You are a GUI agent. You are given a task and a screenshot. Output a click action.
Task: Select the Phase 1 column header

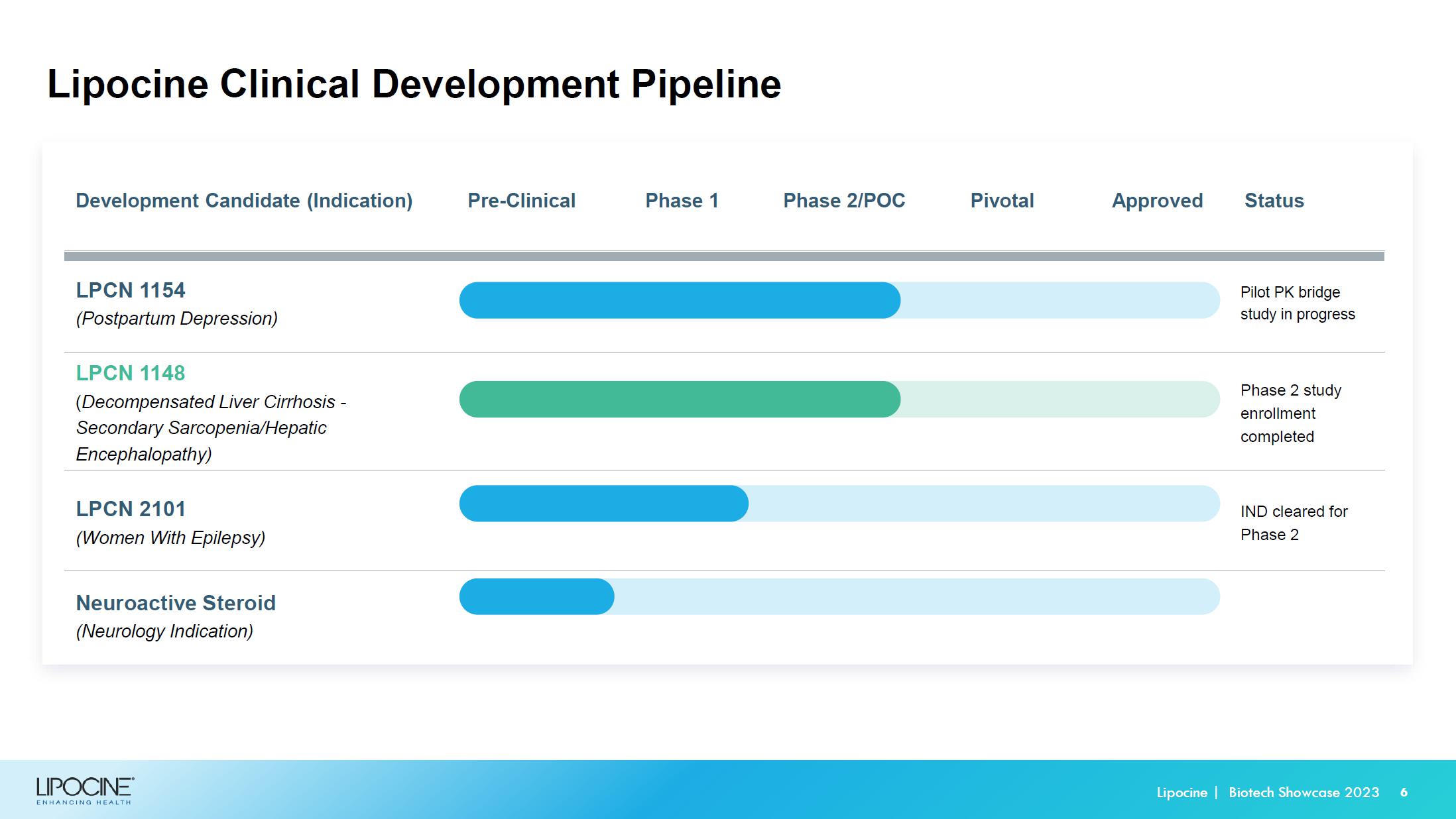pyautogui.click(x=682, y=201)
